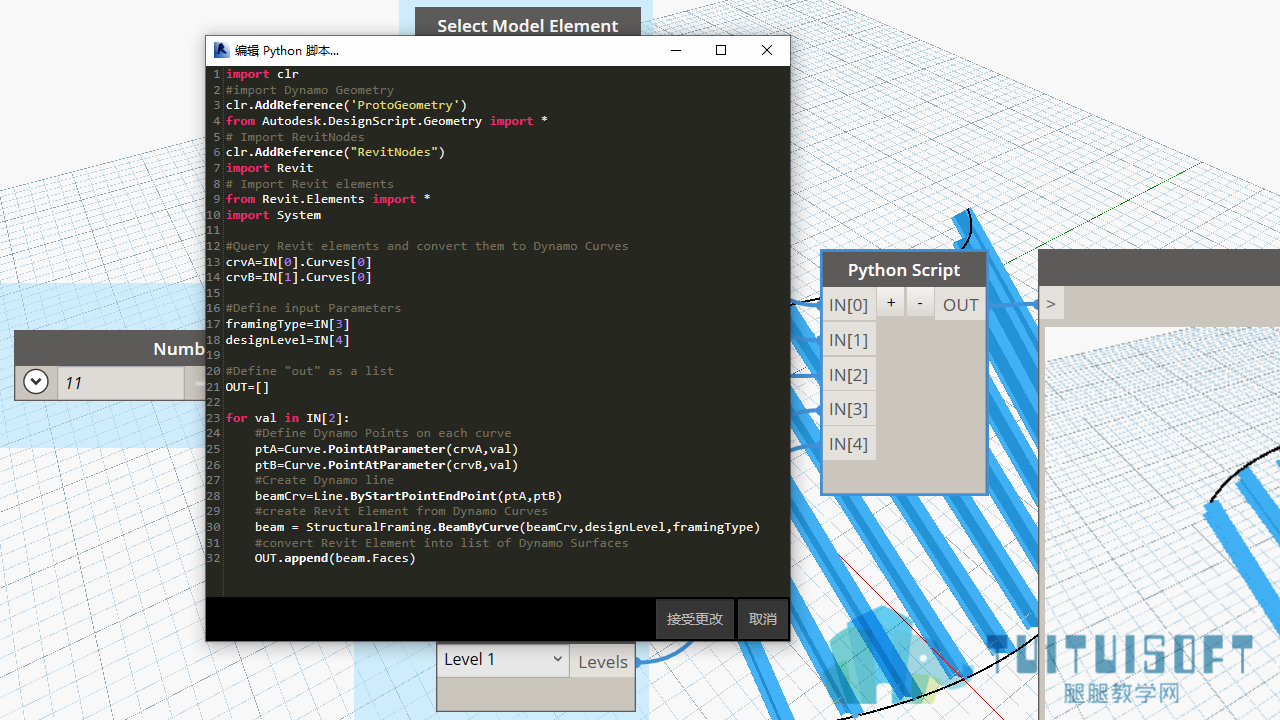Maximize the Python script editor window
Viewport: 1280px width, 720px height.
pyautogui.click(x=721, y=50)
